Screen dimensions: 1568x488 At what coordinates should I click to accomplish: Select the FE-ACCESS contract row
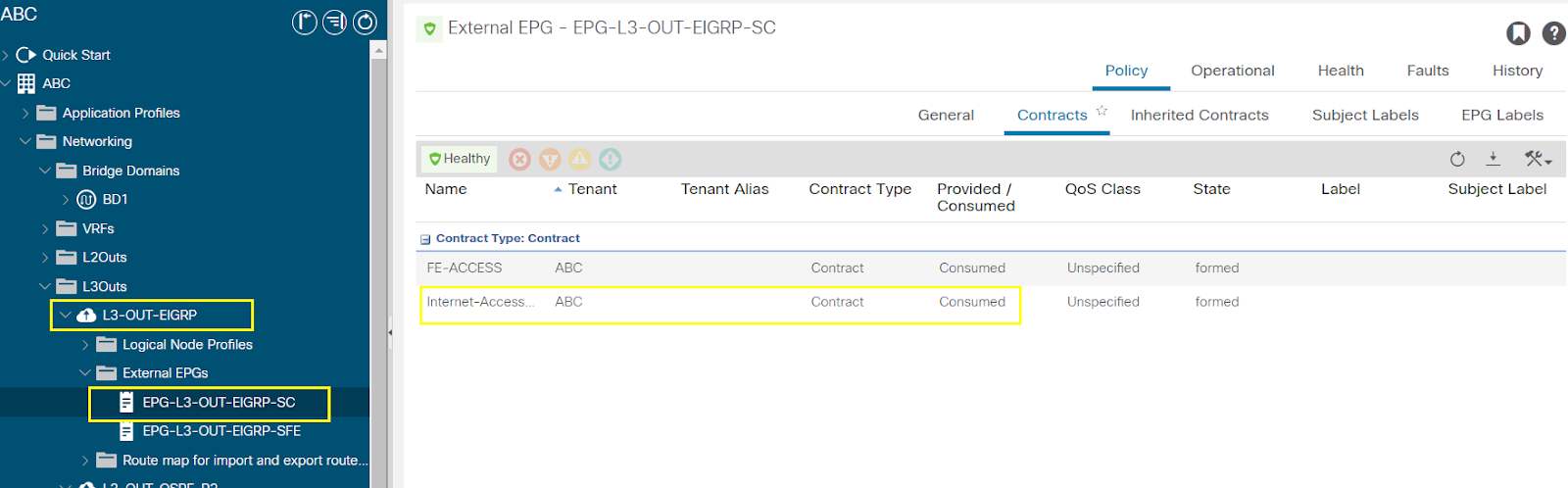(x=991, y=268)
